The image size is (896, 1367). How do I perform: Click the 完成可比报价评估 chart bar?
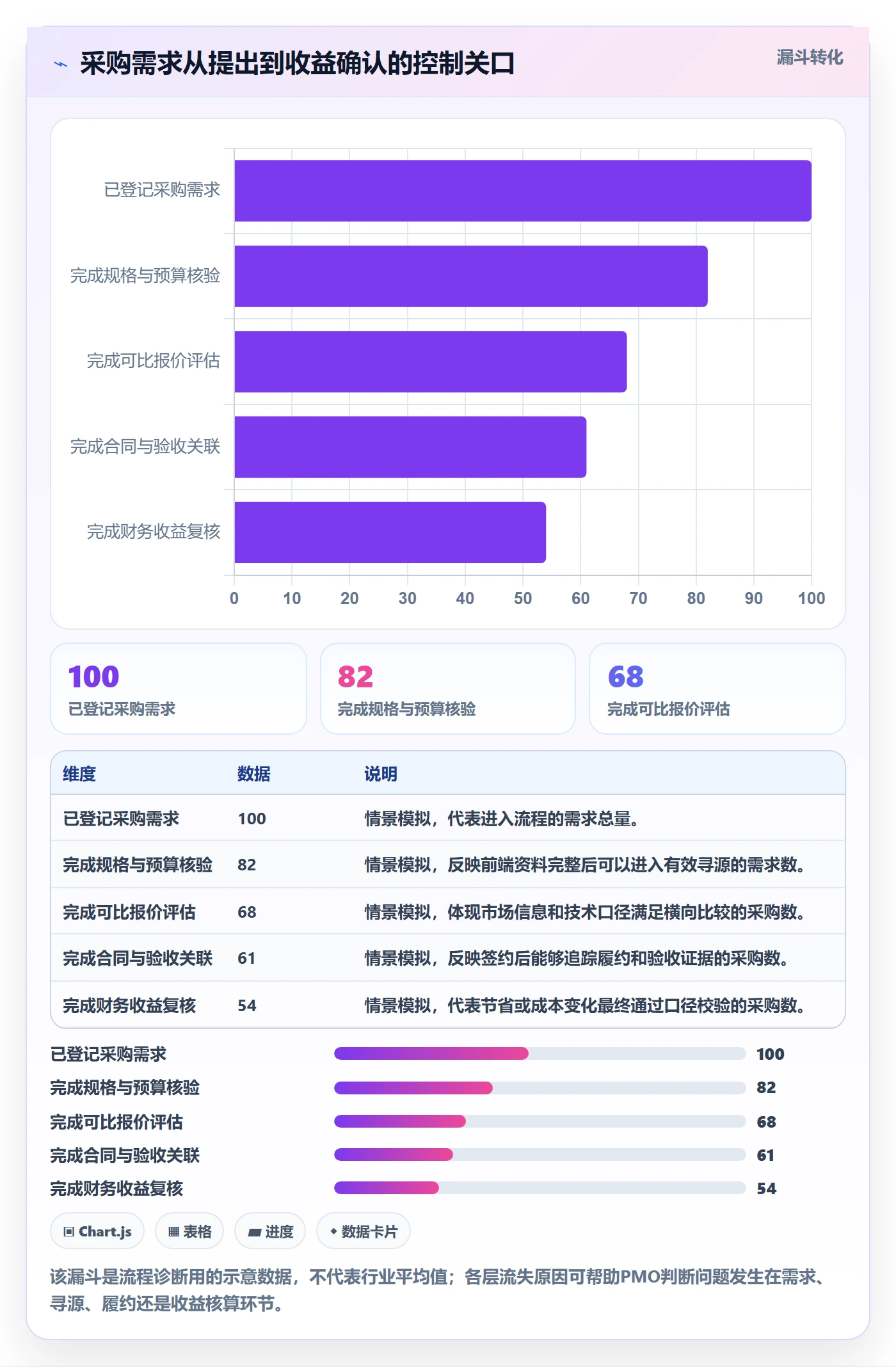(x=431, y=362)
